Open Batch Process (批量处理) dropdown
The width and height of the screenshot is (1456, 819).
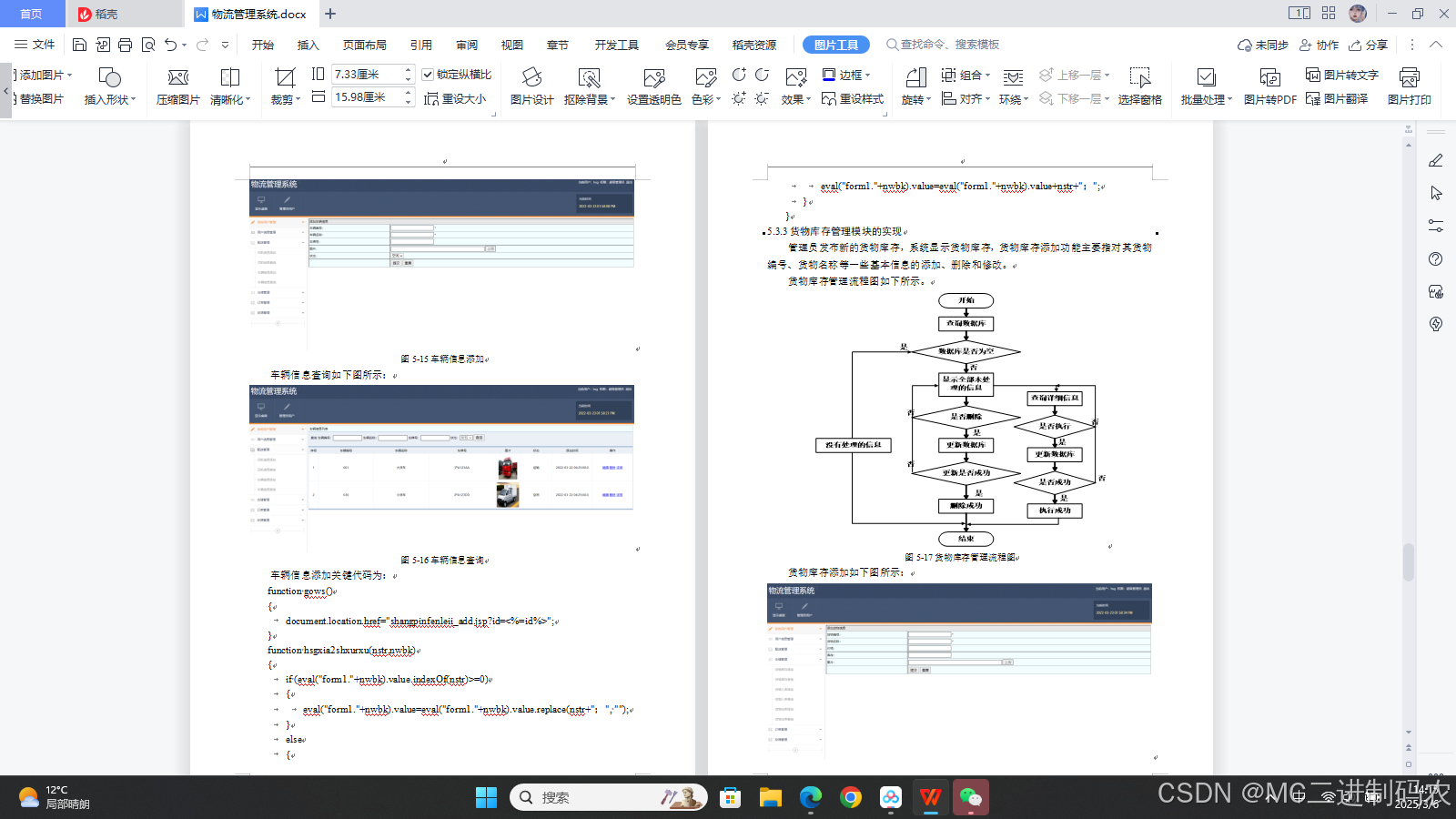(x=1206, y=86)
